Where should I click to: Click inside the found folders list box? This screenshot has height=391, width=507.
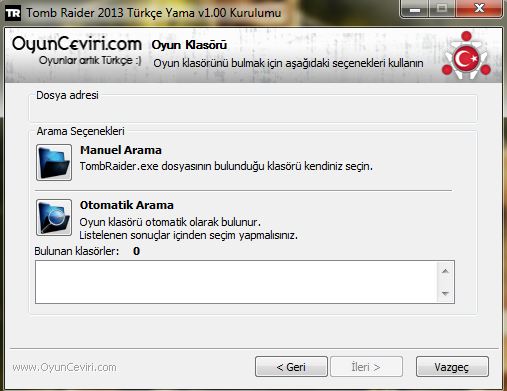245,282
